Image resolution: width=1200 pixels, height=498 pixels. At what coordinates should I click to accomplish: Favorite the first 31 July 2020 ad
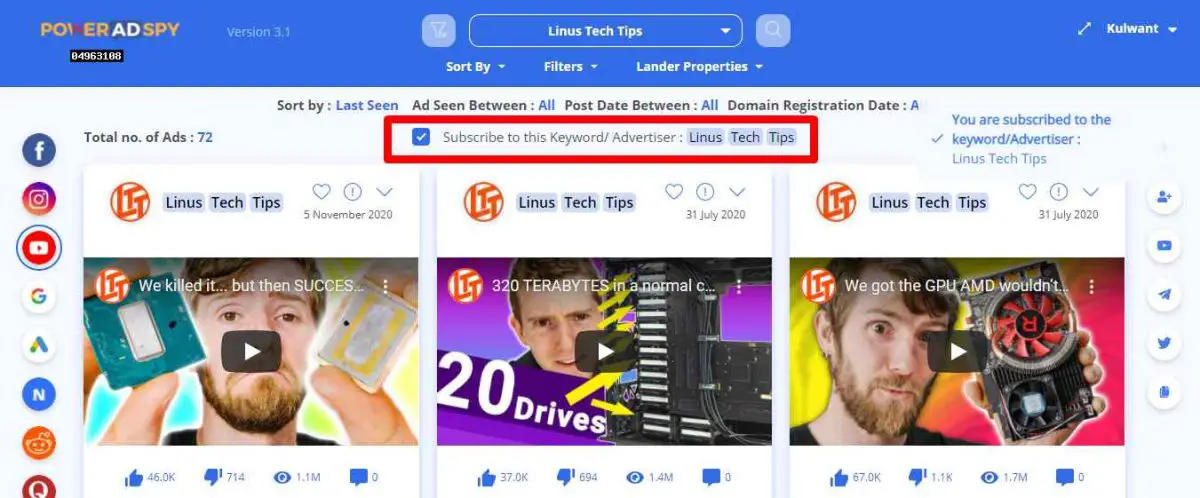pos(674,191)
